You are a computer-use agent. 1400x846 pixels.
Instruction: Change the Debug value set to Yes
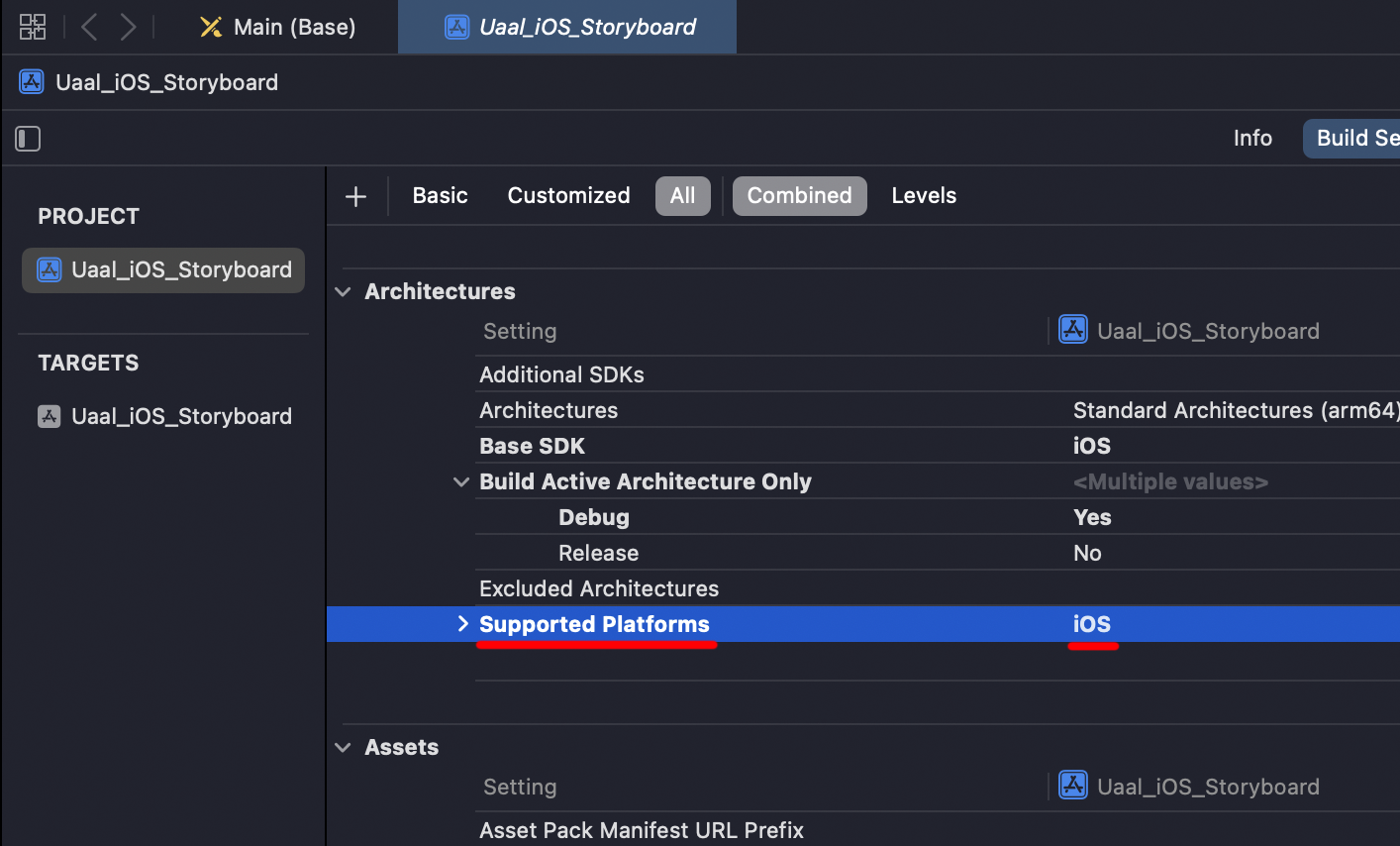(x=1092, y=517)
